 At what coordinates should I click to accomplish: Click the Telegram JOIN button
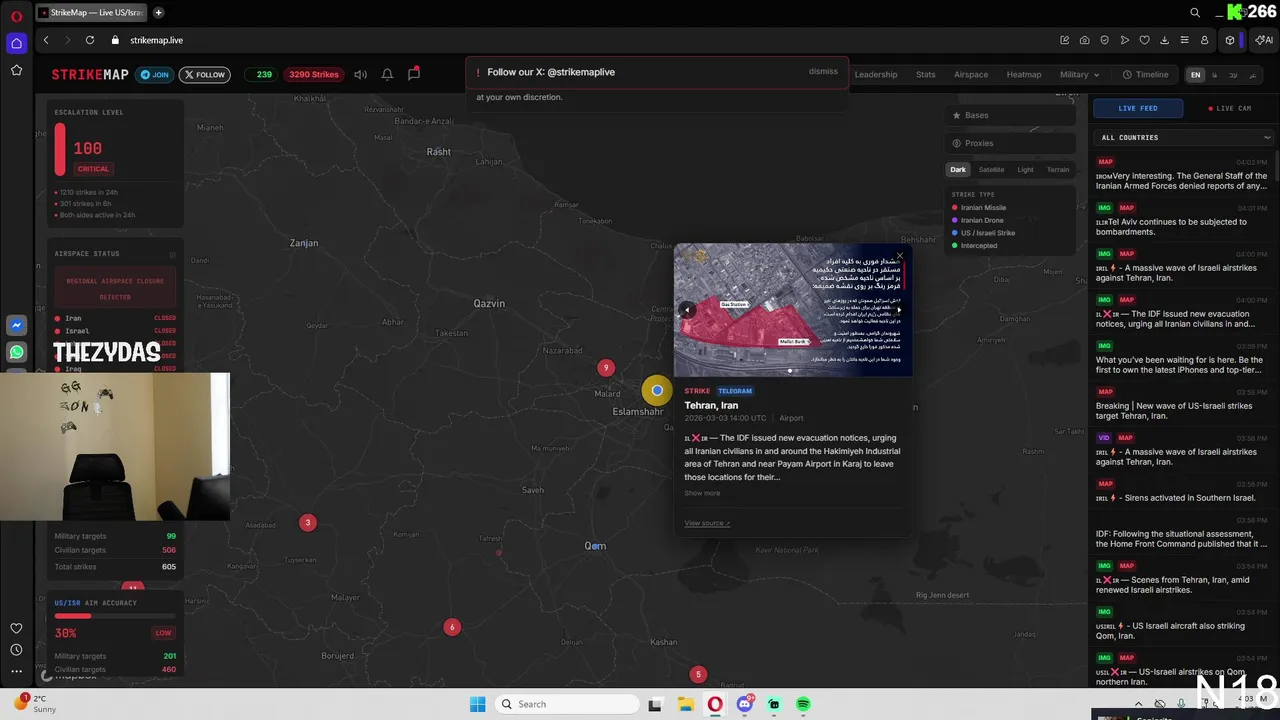tap(155, 74)
